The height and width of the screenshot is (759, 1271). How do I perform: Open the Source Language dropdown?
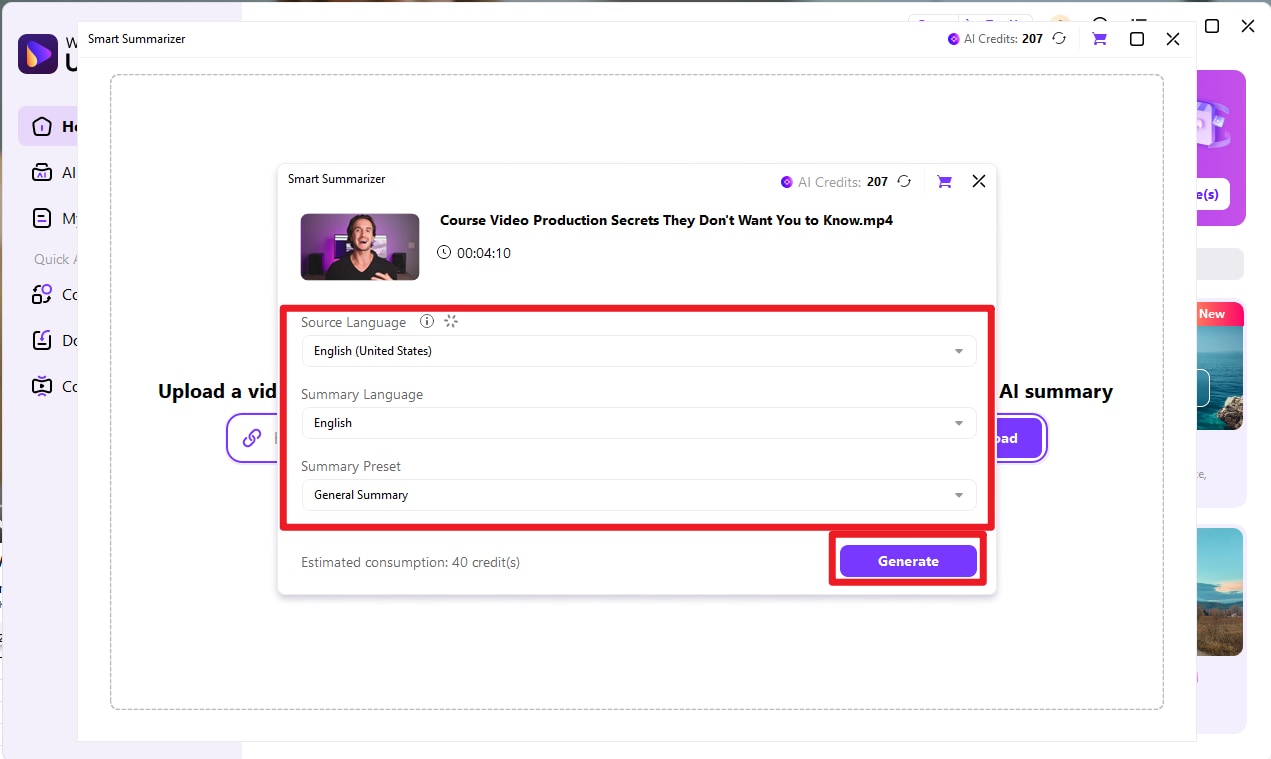point(639,351)
